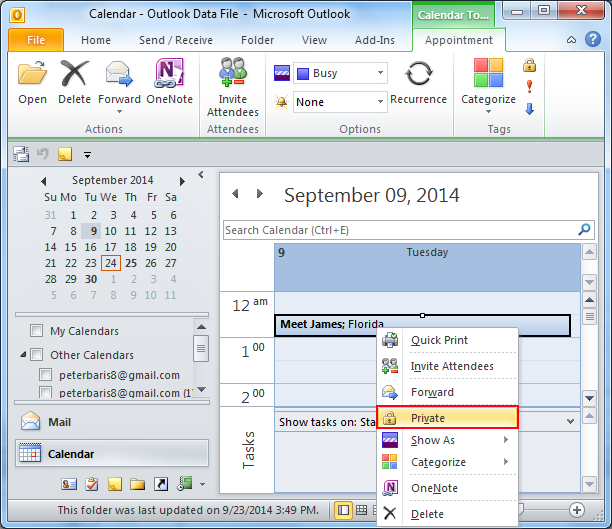612x529 pixels.
Task: Choose Invite Attendees in context menu
Action: pyautogui.click(x=447, y=366)
